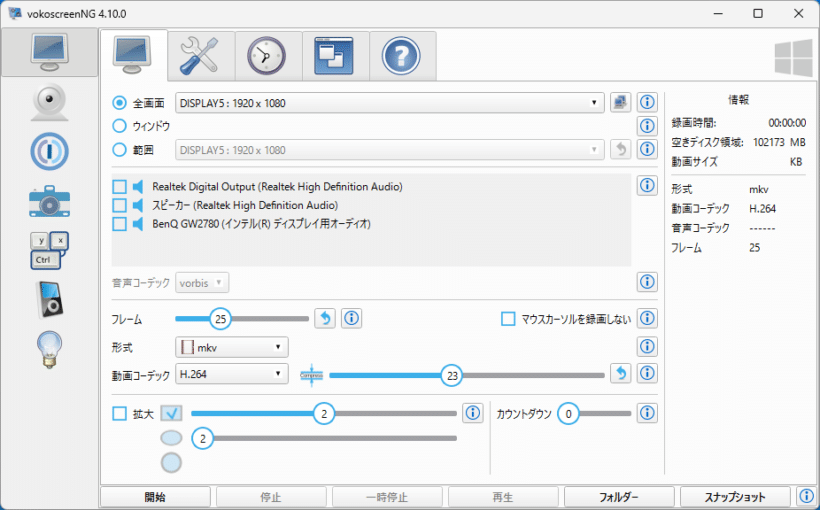
Task: Click the screen refresh icon beside display dropdown
Action: click(x=621, y=103)
